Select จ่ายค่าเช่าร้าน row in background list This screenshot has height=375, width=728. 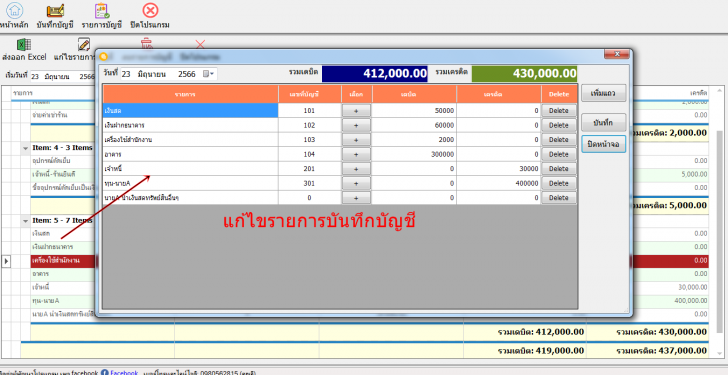[63, 115]
